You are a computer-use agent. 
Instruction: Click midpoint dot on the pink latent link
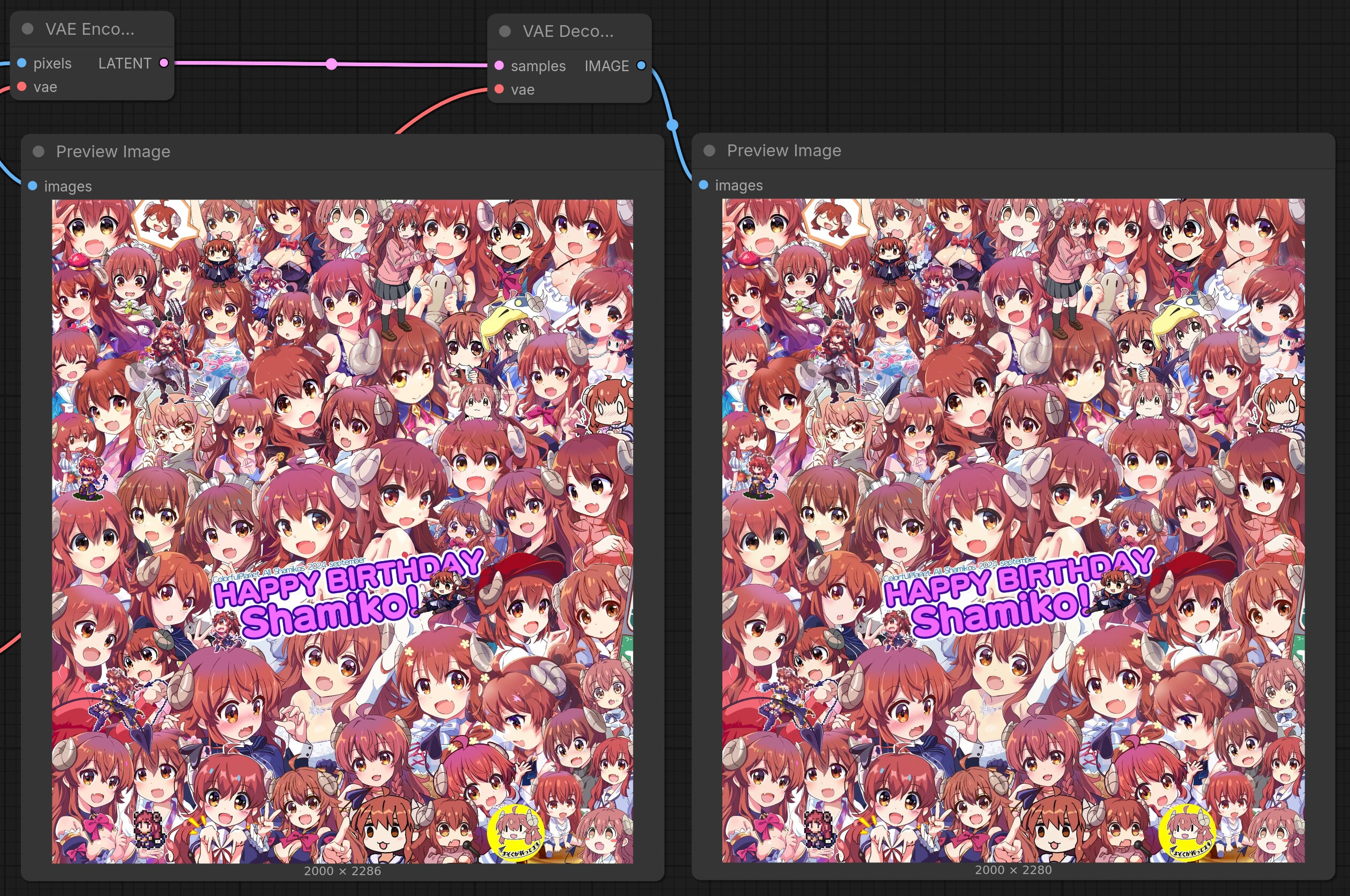(x=332, y=64)
